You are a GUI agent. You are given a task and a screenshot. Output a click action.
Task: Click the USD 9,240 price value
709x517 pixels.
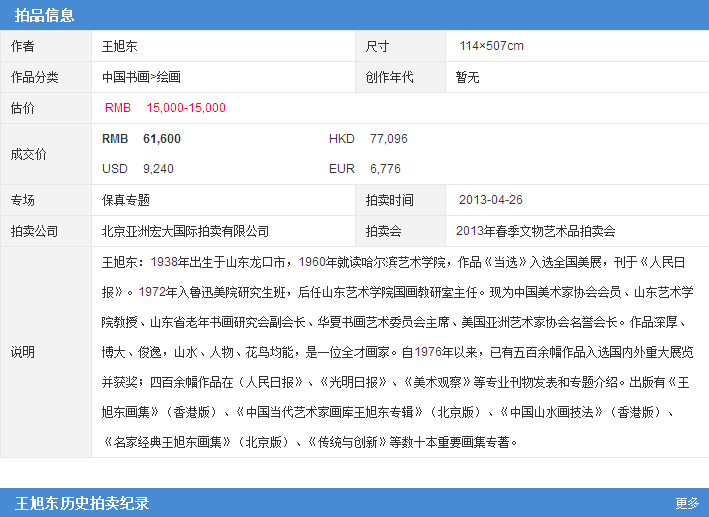138,169
